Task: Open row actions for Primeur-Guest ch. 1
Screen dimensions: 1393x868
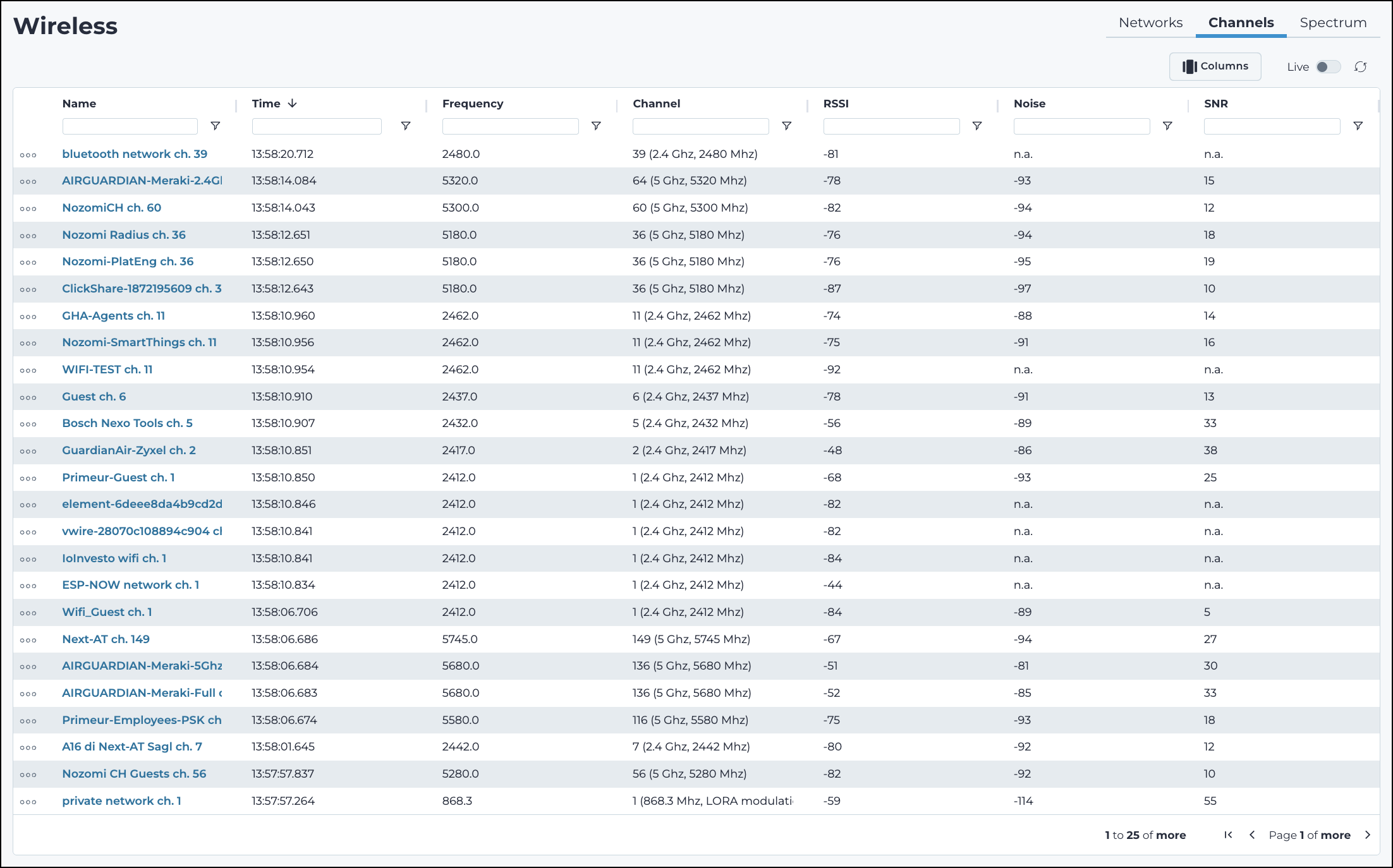Action: 28,478
